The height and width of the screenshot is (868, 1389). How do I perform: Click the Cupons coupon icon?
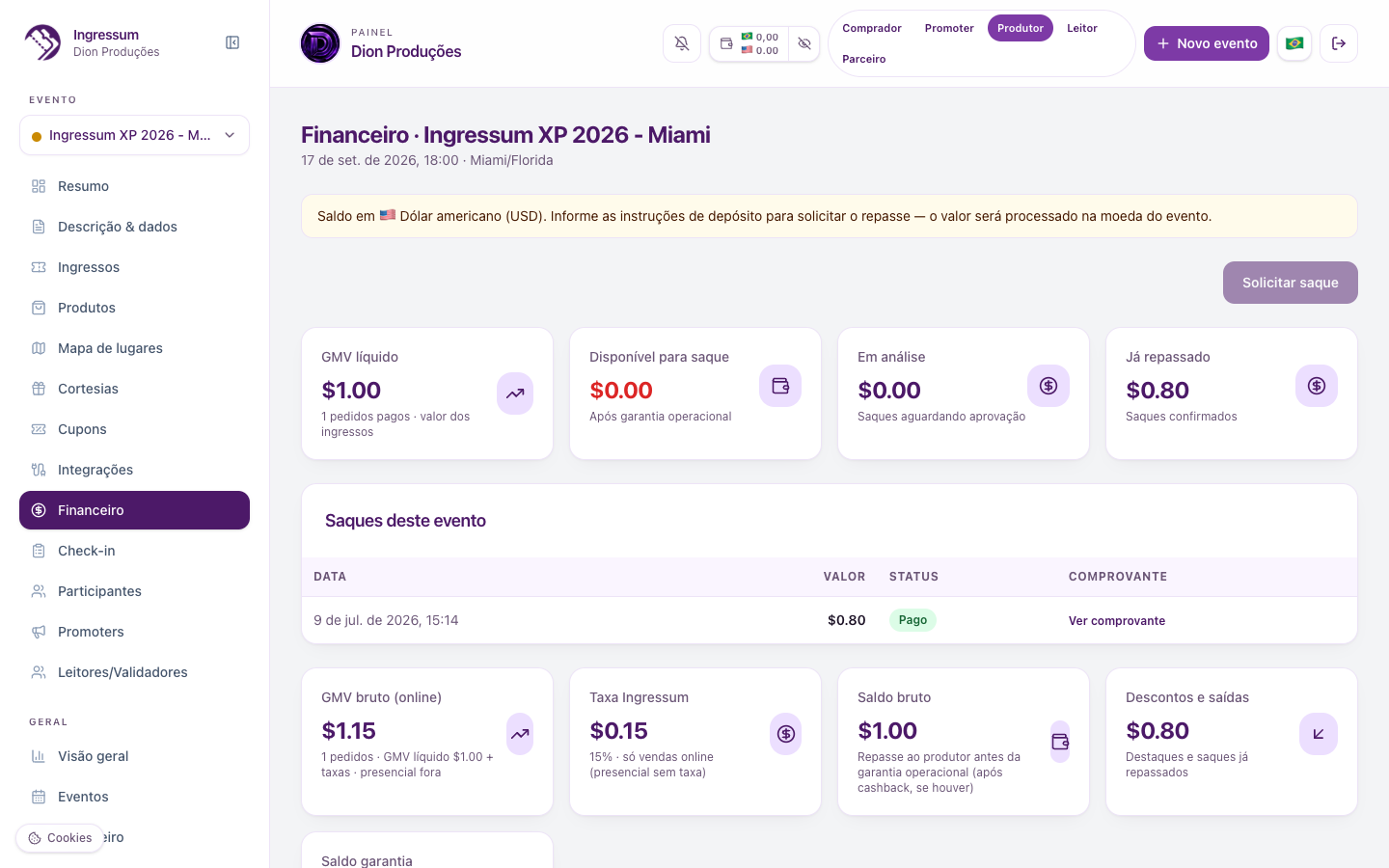click(39, 429)
